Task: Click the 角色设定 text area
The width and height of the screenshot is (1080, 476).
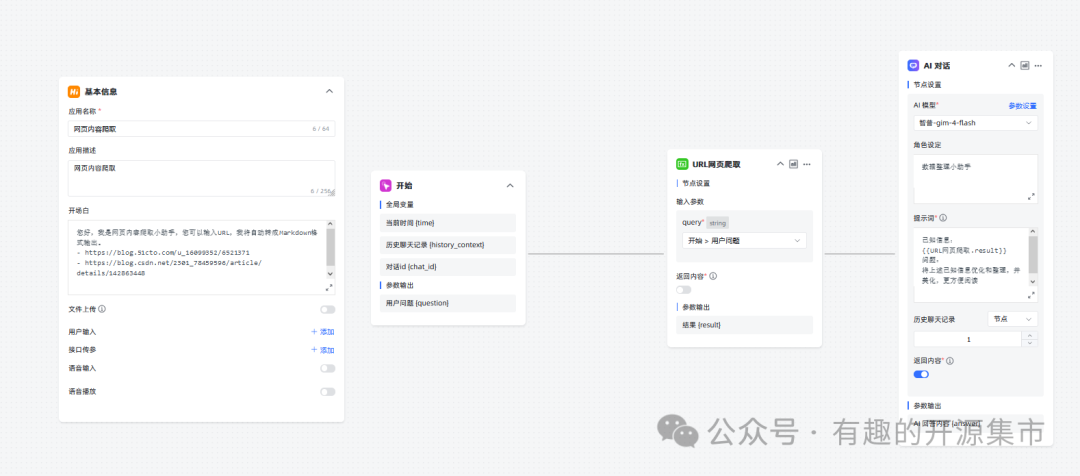Action: 975,179
